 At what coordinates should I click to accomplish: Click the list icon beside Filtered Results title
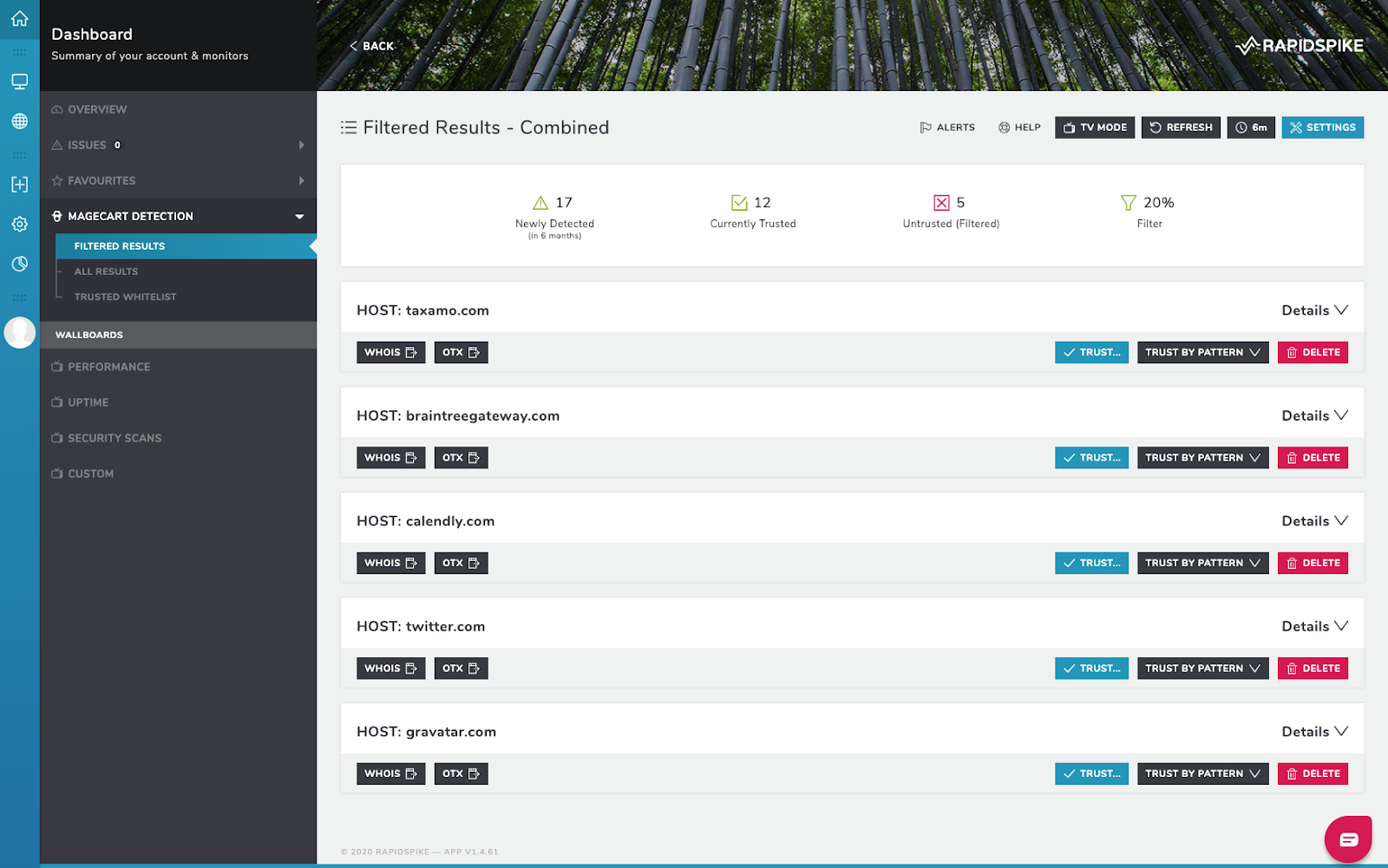coord(349,127)
